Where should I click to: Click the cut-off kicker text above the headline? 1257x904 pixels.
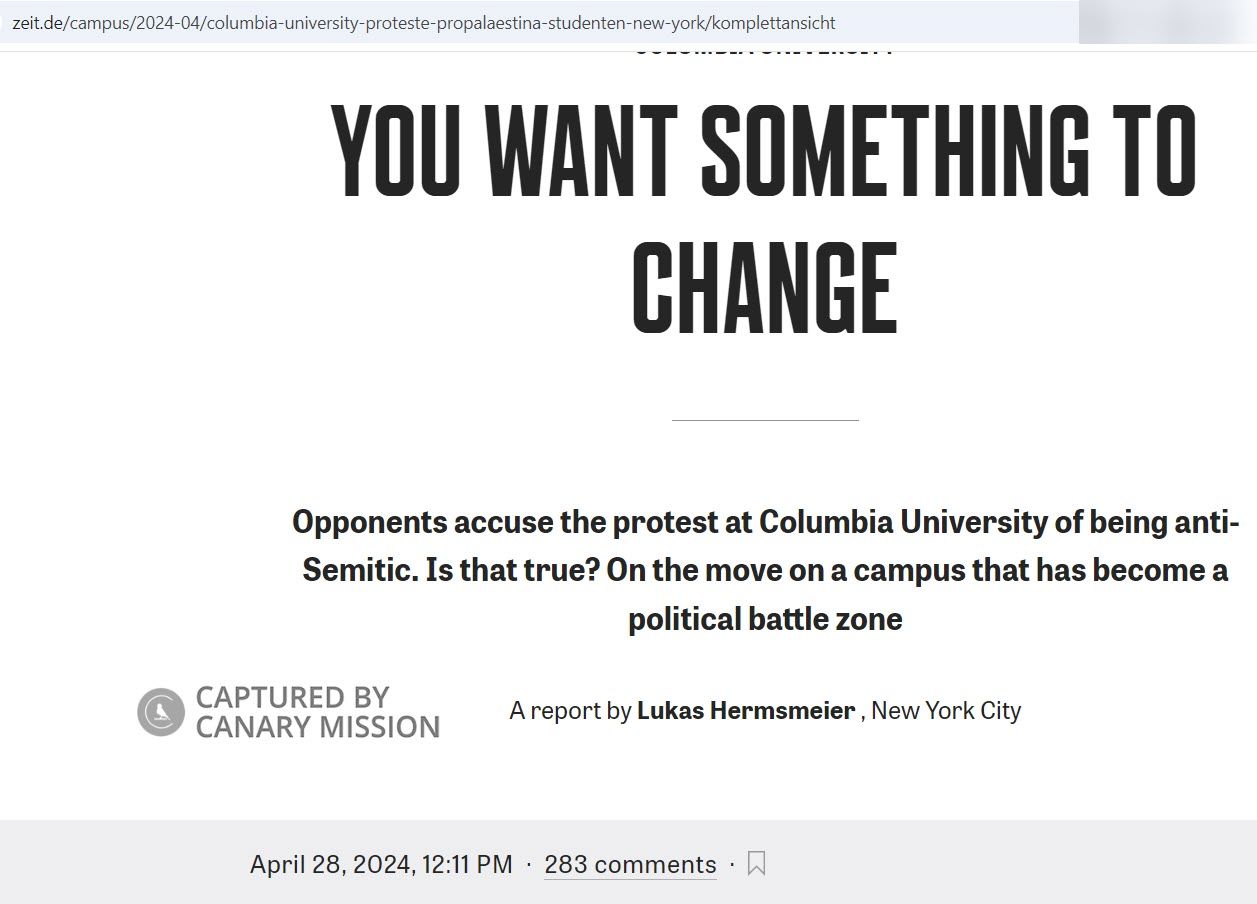[x=765, y=48]
